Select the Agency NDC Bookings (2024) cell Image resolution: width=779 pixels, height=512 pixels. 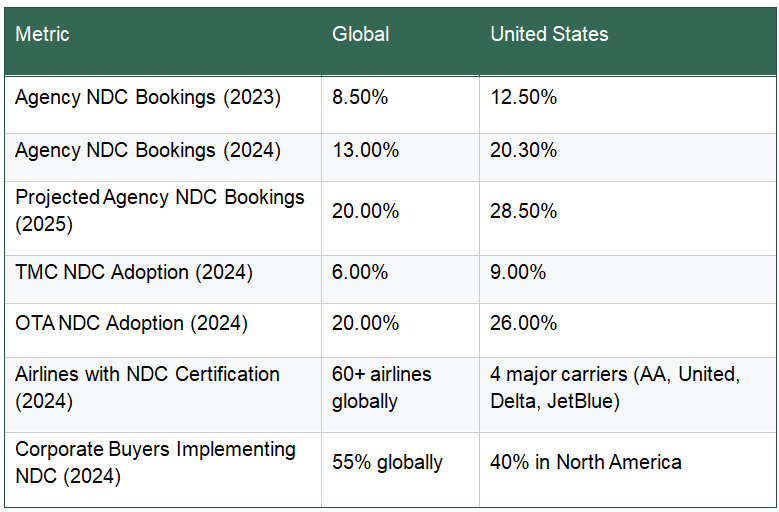[148, 151]
